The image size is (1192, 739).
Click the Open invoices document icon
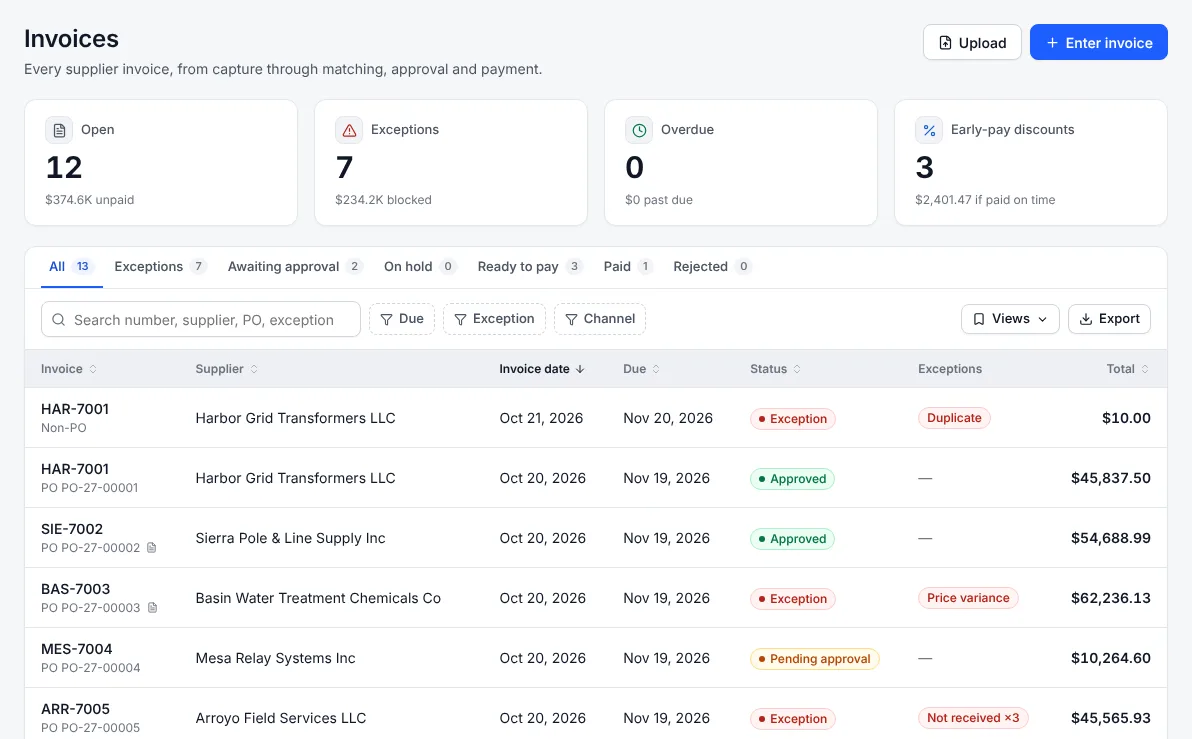[59, 130]
